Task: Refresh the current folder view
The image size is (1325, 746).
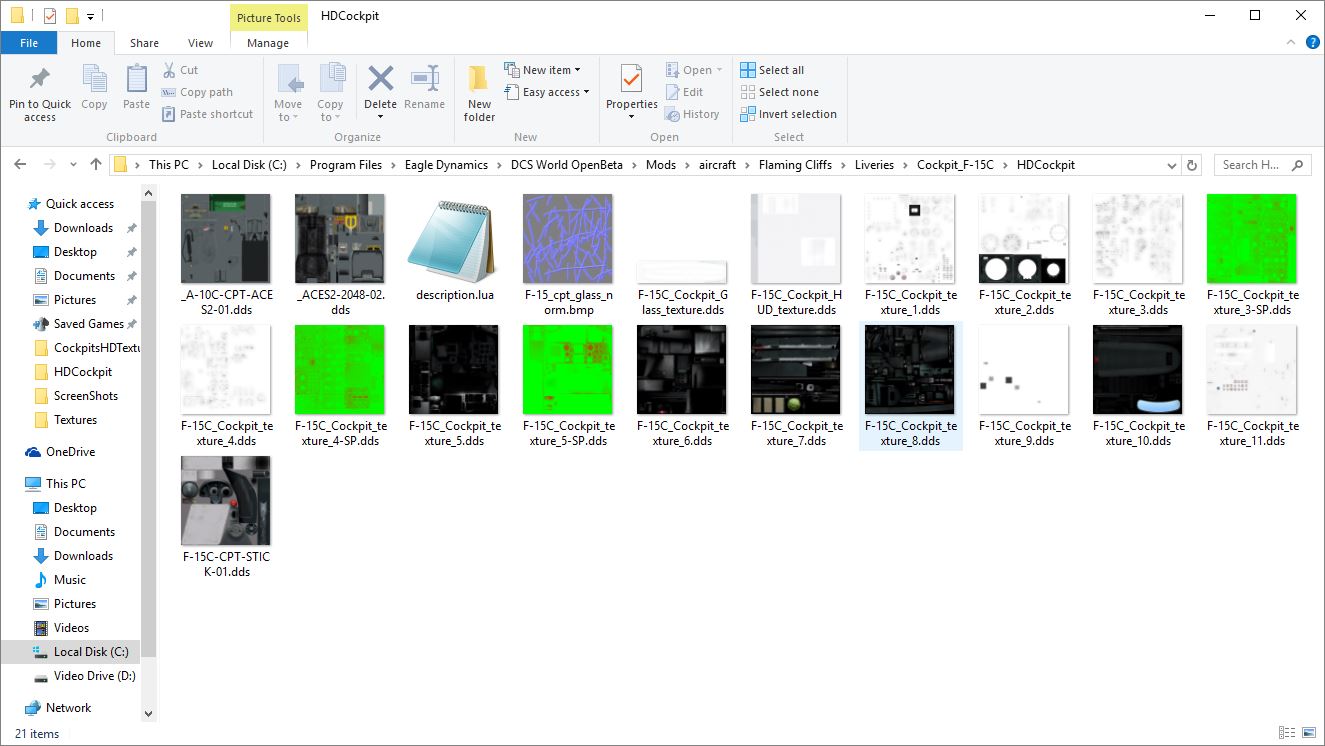Action: tap(1191, 165)
